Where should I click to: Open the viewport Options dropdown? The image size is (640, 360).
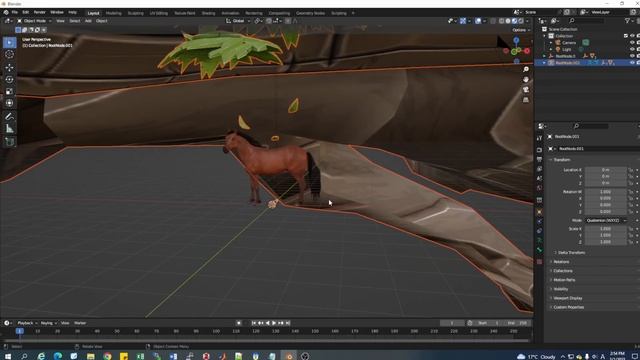coord(521,30)
